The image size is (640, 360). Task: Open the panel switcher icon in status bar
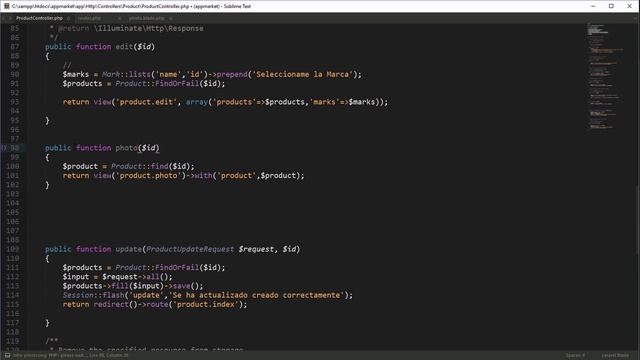coord(7,356)
